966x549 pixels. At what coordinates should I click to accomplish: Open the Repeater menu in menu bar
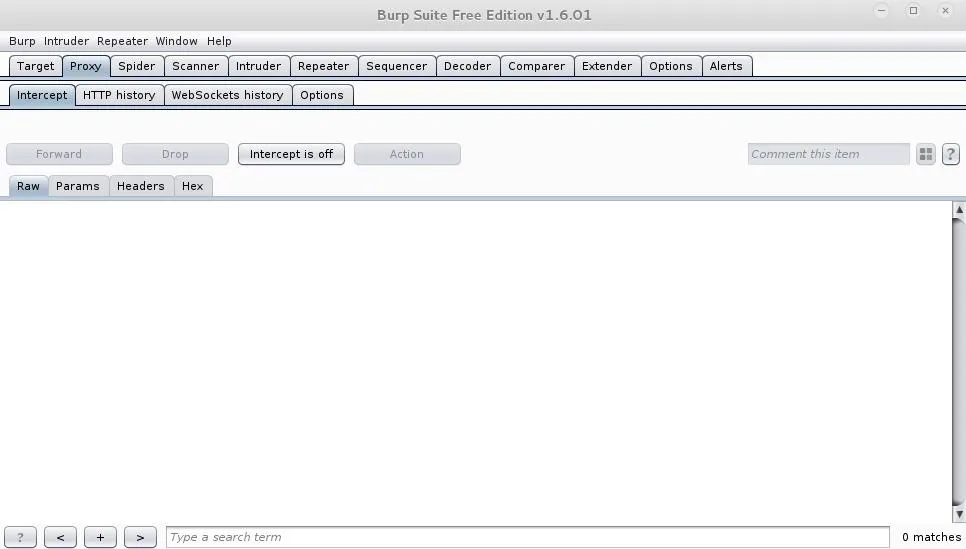[x=122, y=41]
